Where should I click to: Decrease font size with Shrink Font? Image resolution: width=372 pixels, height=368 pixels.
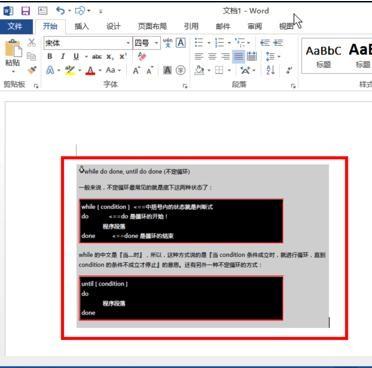150,70
